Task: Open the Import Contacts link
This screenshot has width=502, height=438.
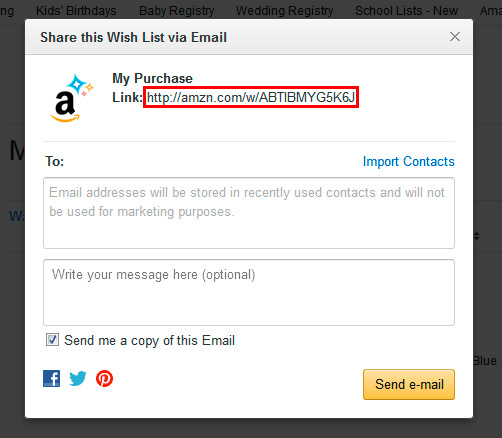Action: (x=409, y=161)
